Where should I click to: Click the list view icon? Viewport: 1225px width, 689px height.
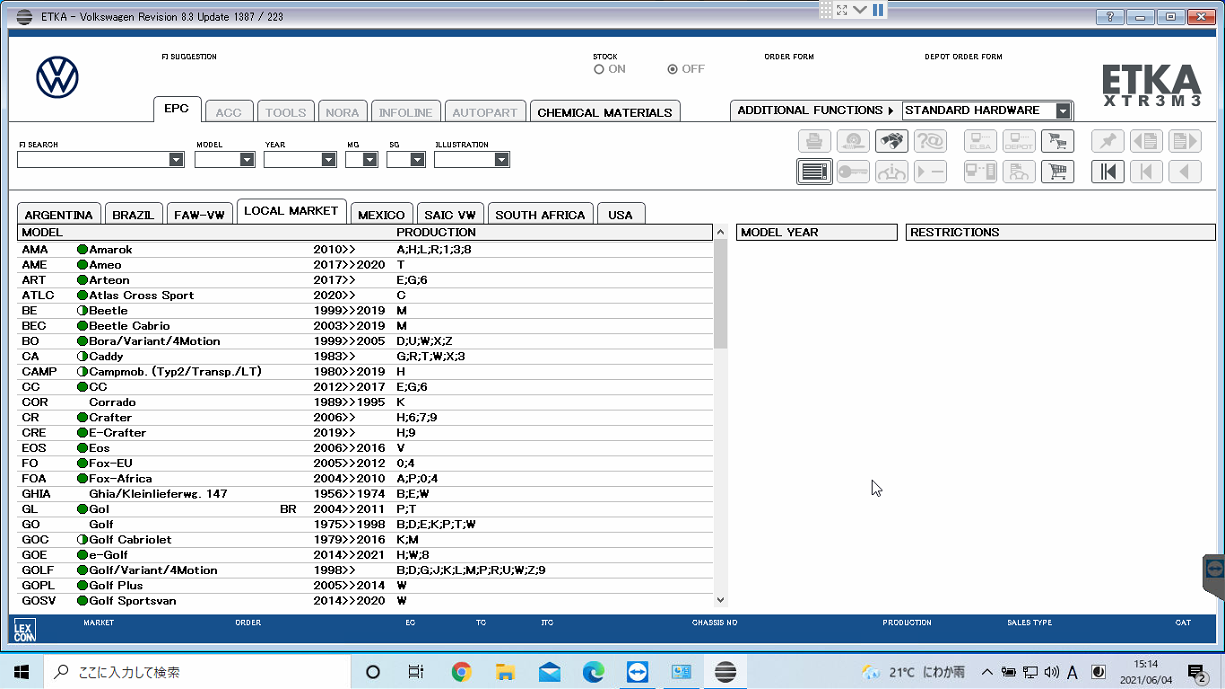(x=815, y=172)
